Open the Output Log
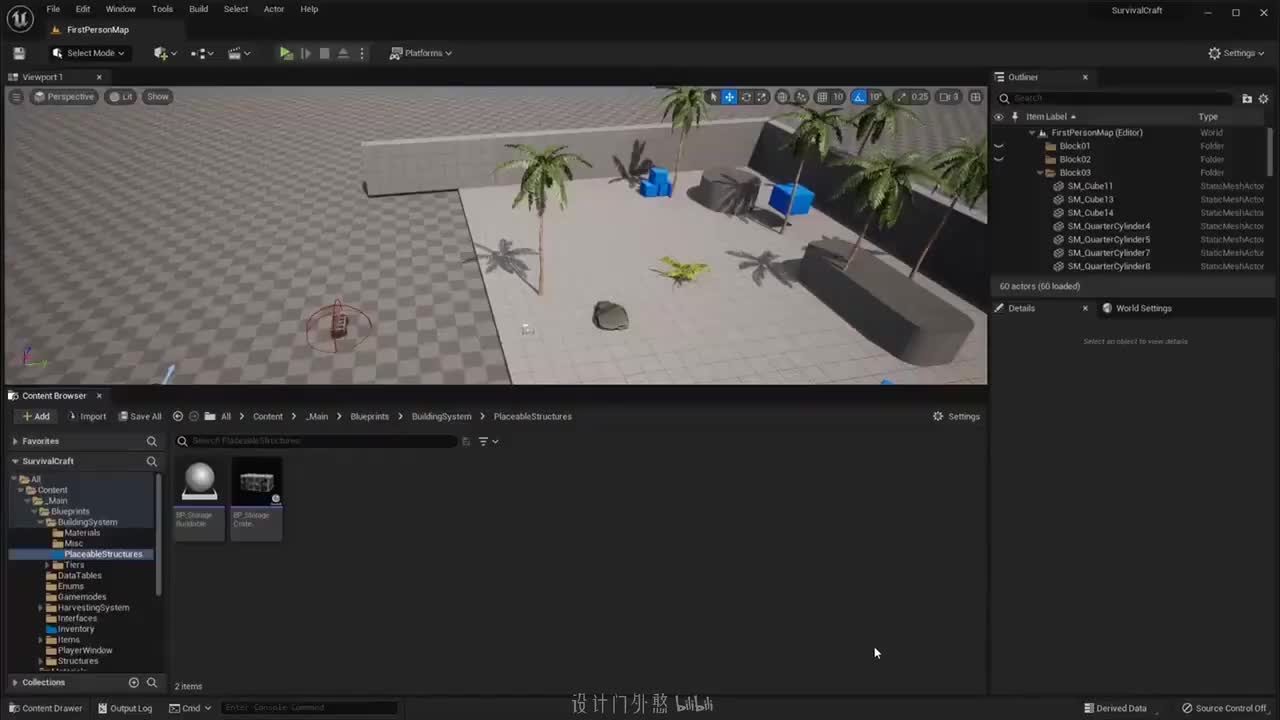 pyautogui.click(x=125, y=708)
